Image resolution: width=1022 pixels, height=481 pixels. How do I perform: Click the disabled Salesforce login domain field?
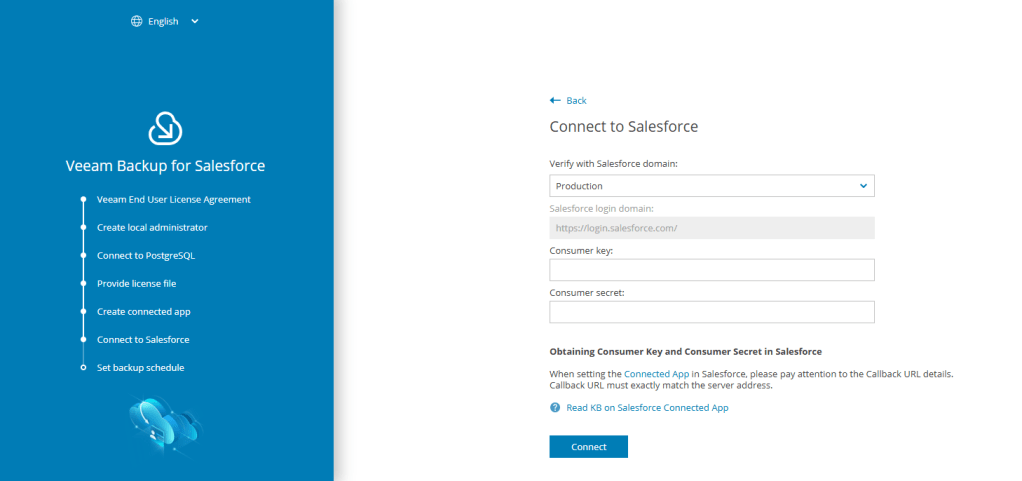coord(711,228)
